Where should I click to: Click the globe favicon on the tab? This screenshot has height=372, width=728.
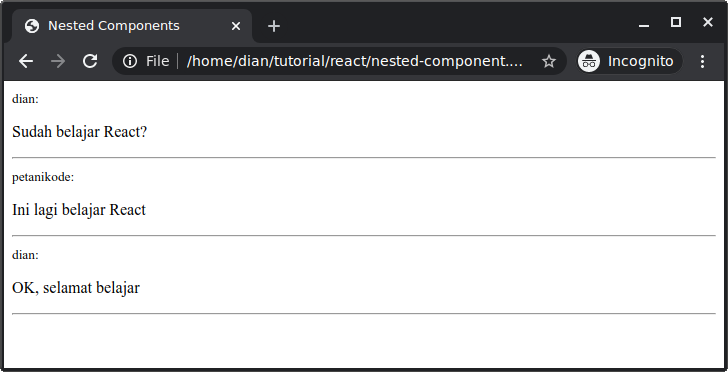pos(32,26)
